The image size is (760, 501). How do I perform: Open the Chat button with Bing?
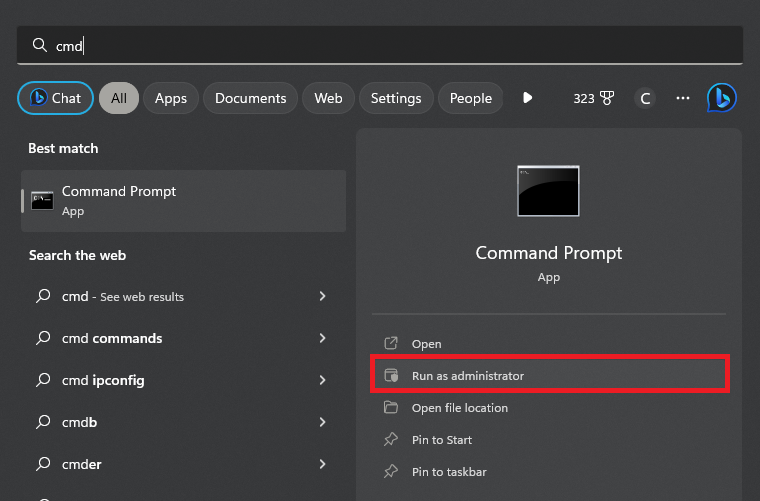56,98
